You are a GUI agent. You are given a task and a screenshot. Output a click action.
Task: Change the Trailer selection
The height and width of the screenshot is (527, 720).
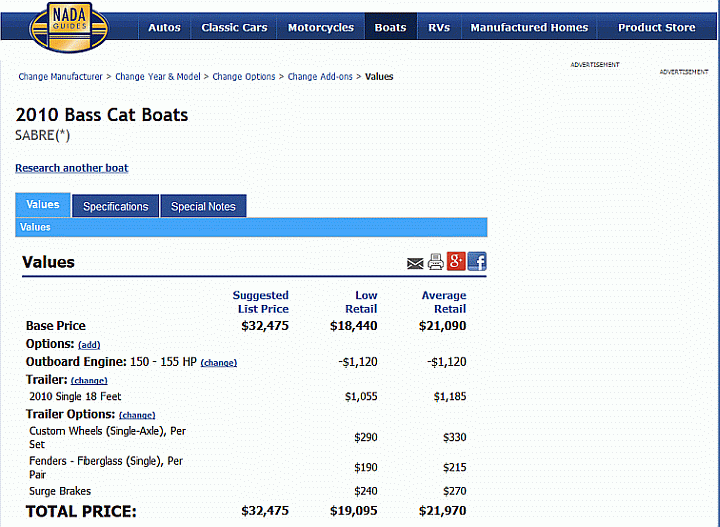[89, 381]
